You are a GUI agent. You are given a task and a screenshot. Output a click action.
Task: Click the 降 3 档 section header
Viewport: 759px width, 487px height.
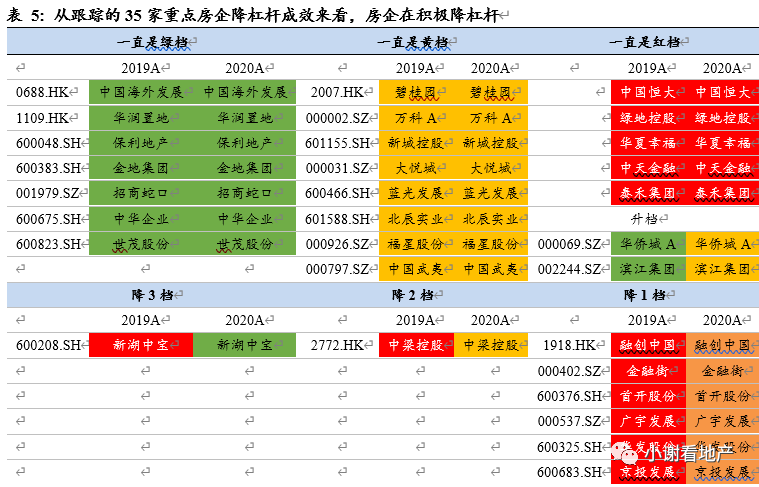(x=152, y=295)
